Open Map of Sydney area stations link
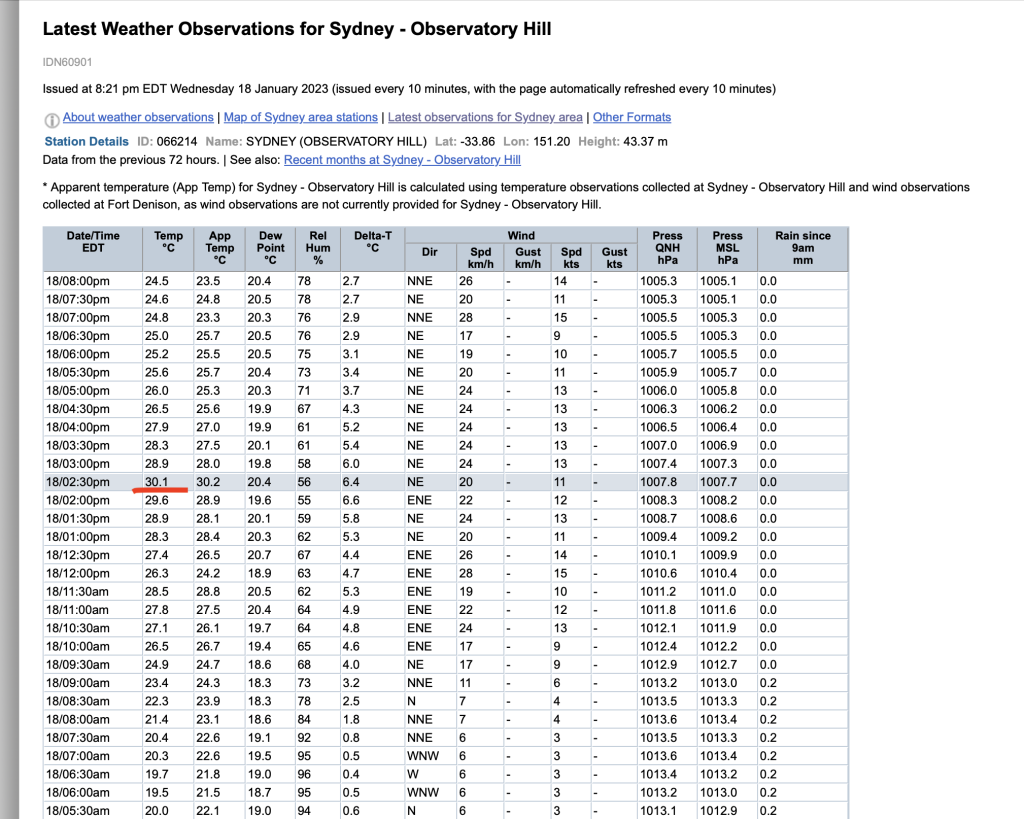 coord(300,118)
